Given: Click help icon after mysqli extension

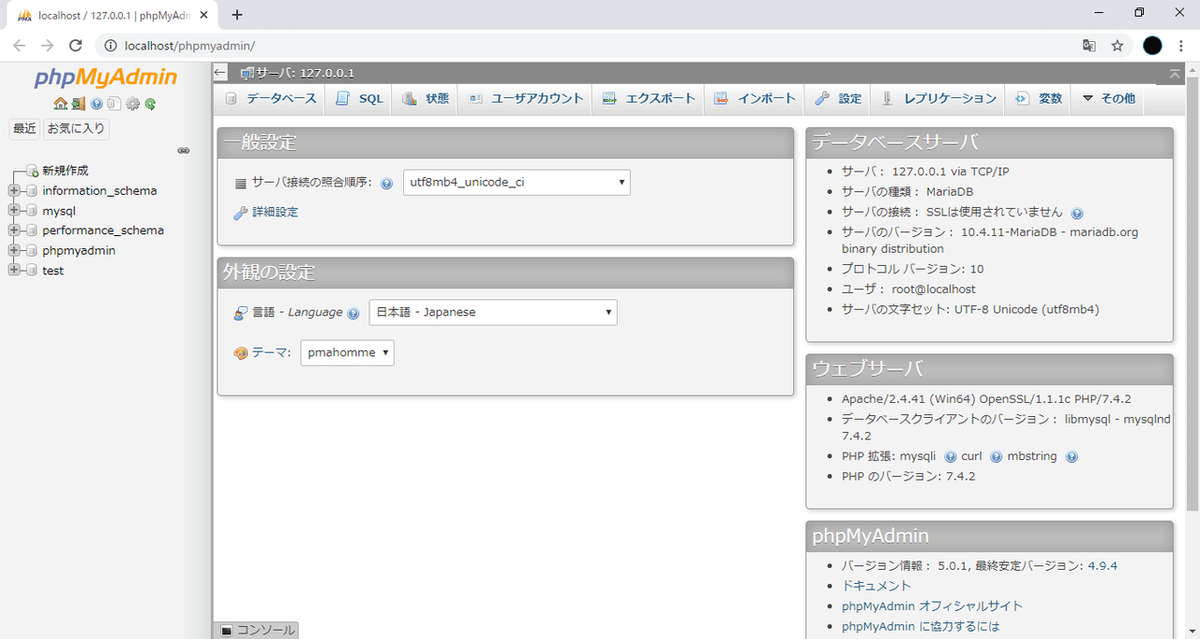Looking at the screenshot, I should tap(950, 457).
